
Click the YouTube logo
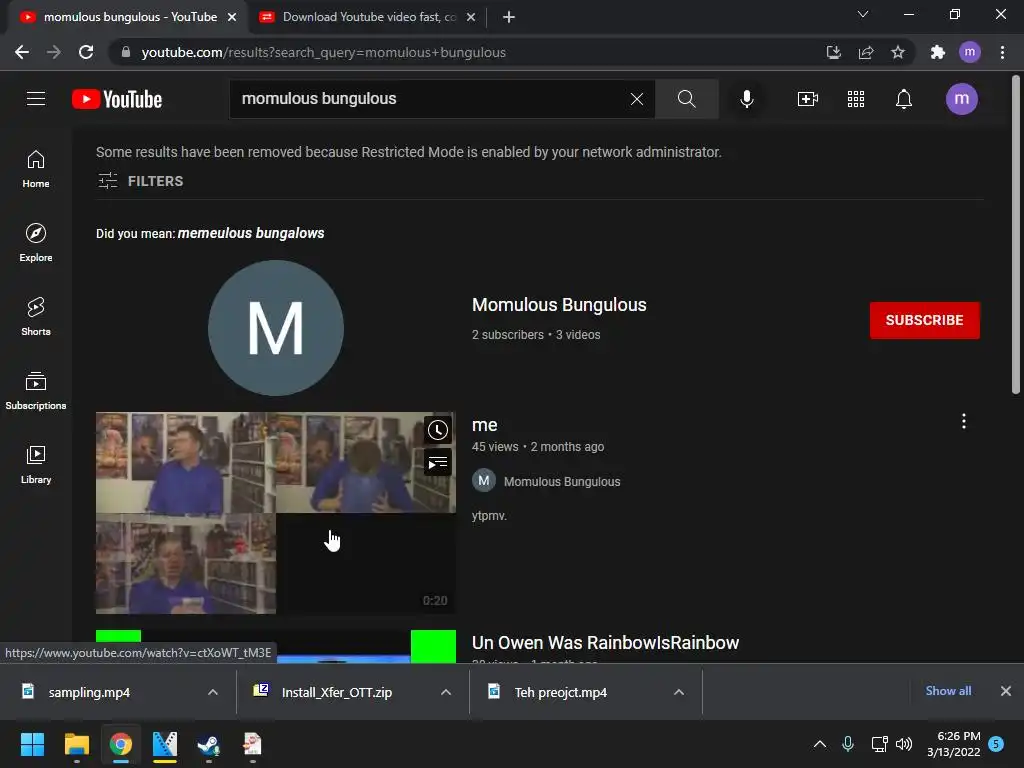[117, 99]
